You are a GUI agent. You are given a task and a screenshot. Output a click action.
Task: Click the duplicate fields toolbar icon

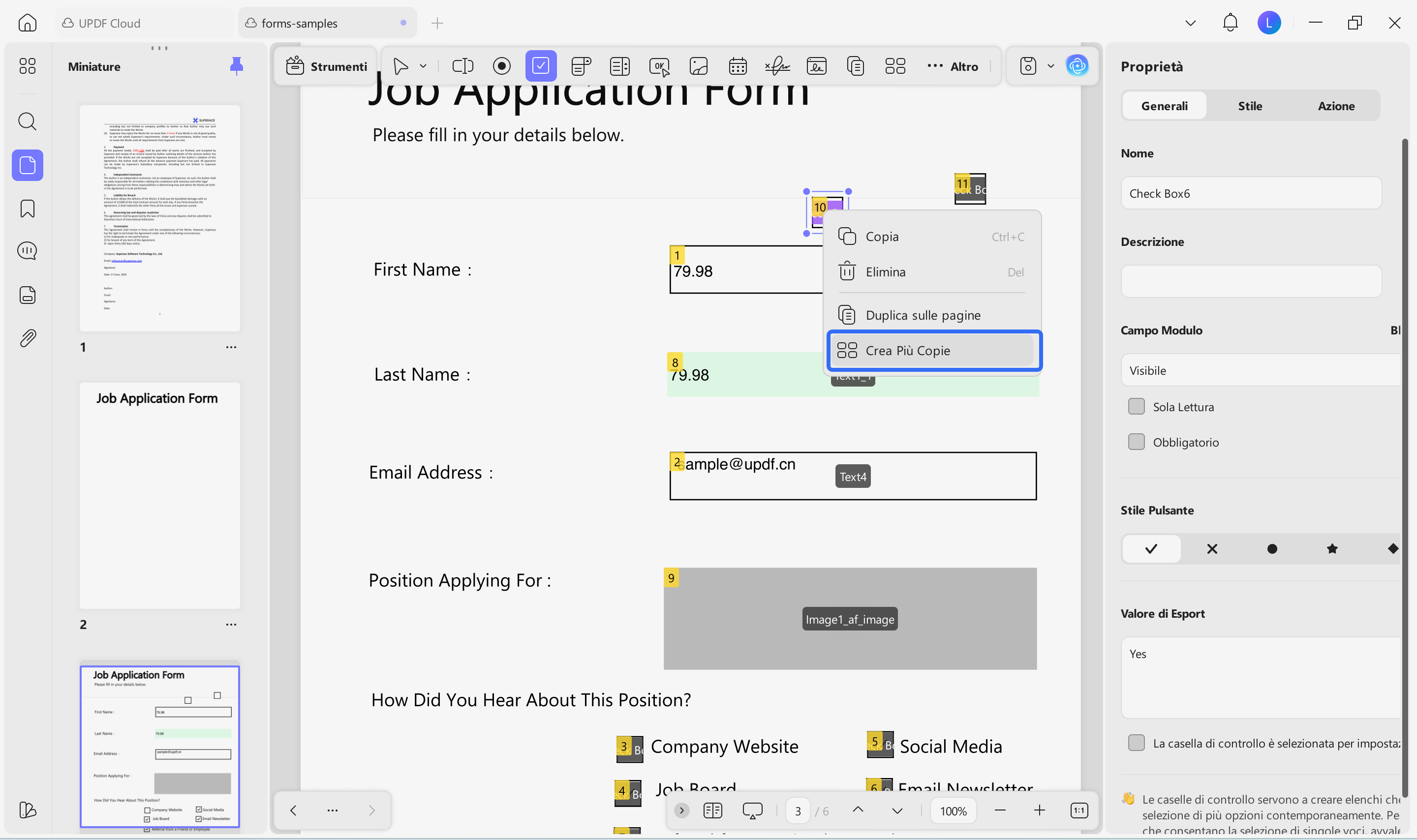(856, 66)
